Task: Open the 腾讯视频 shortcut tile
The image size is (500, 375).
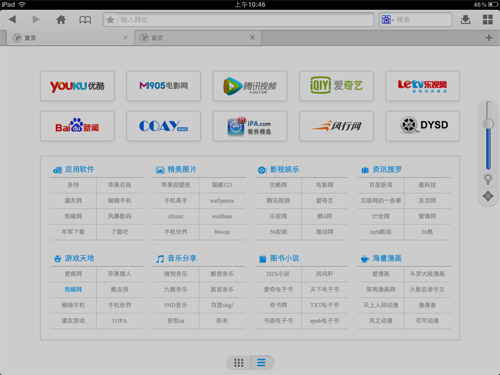Action: coord(250,86)
